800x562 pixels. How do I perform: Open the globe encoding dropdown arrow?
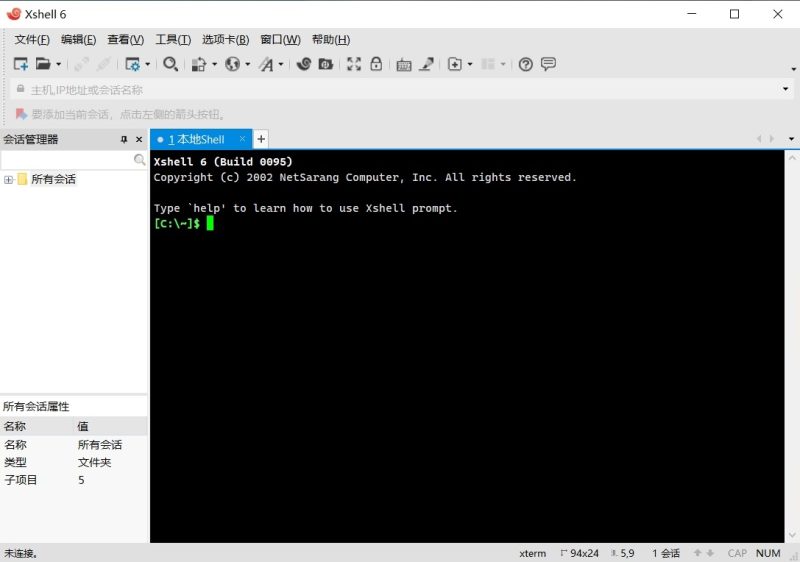click(247, 64)
